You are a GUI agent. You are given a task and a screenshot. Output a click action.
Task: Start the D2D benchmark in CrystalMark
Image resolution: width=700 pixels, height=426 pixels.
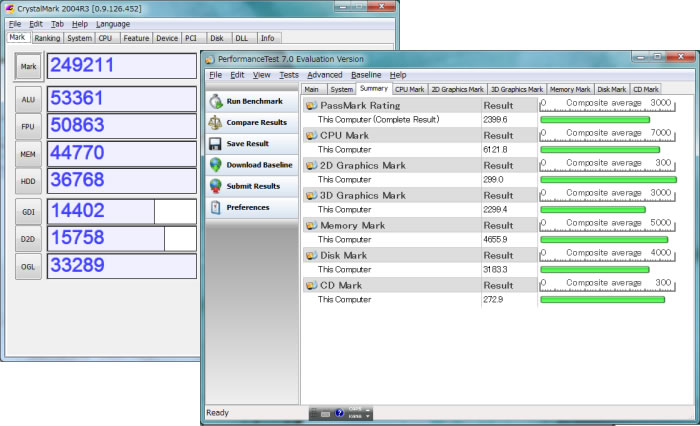pyautogui.click(x=28, y=239)
